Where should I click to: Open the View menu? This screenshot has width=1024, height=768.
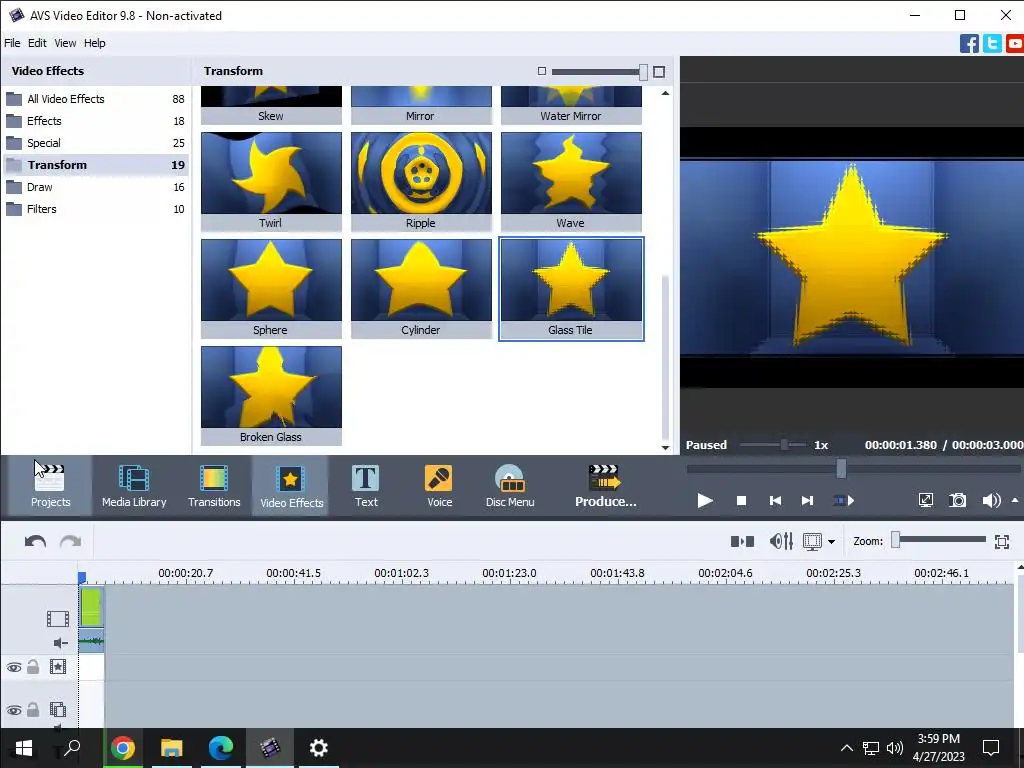[x=65, y=43]
